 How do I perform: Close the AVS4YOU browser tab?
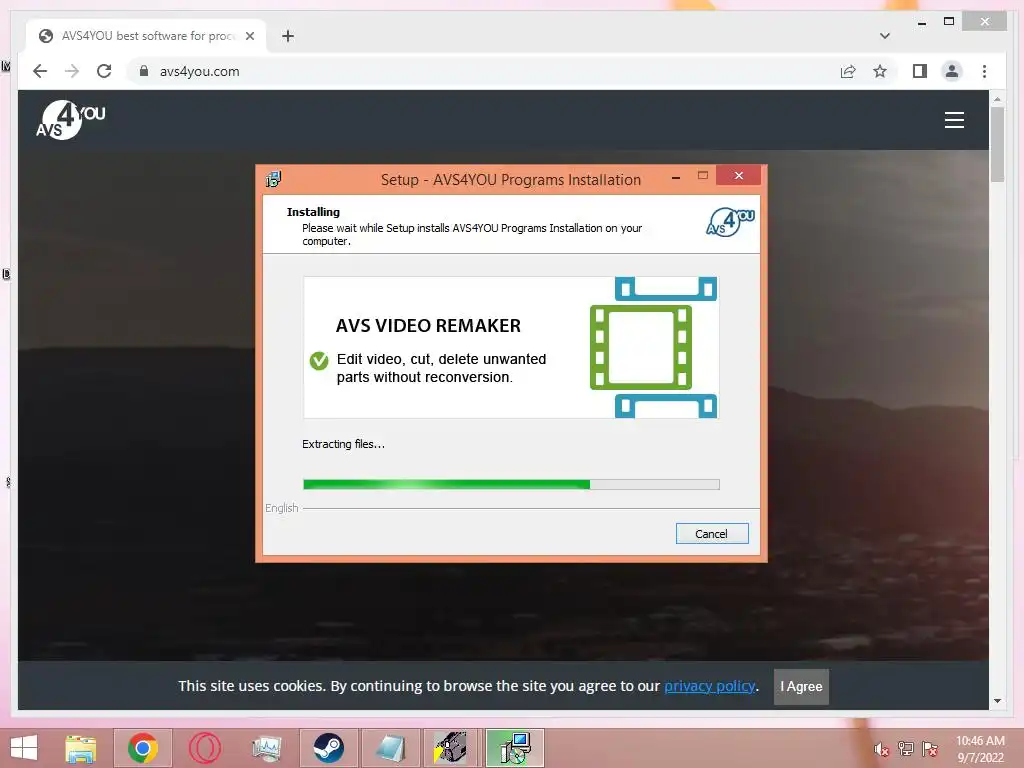(249, 36)
